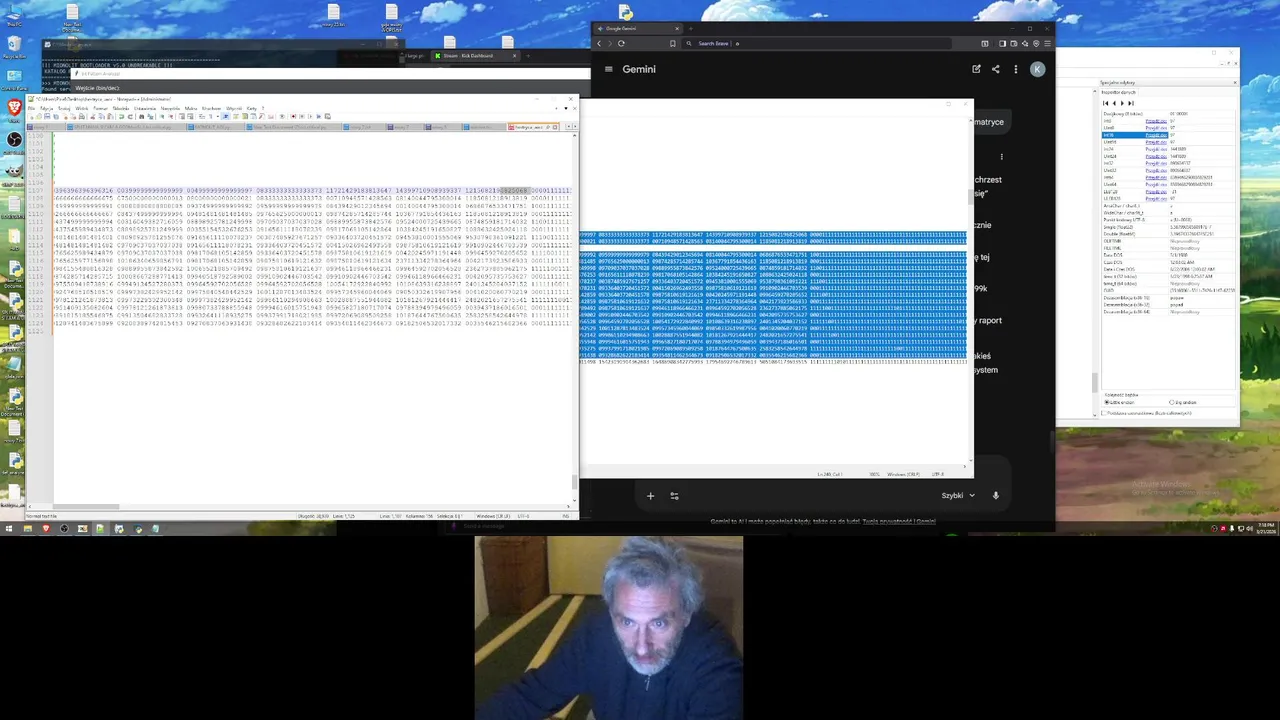Click the plus attach button in Gemini
Image resolution: width=1280 pixels, height=720 pixels.
point(650,495)
